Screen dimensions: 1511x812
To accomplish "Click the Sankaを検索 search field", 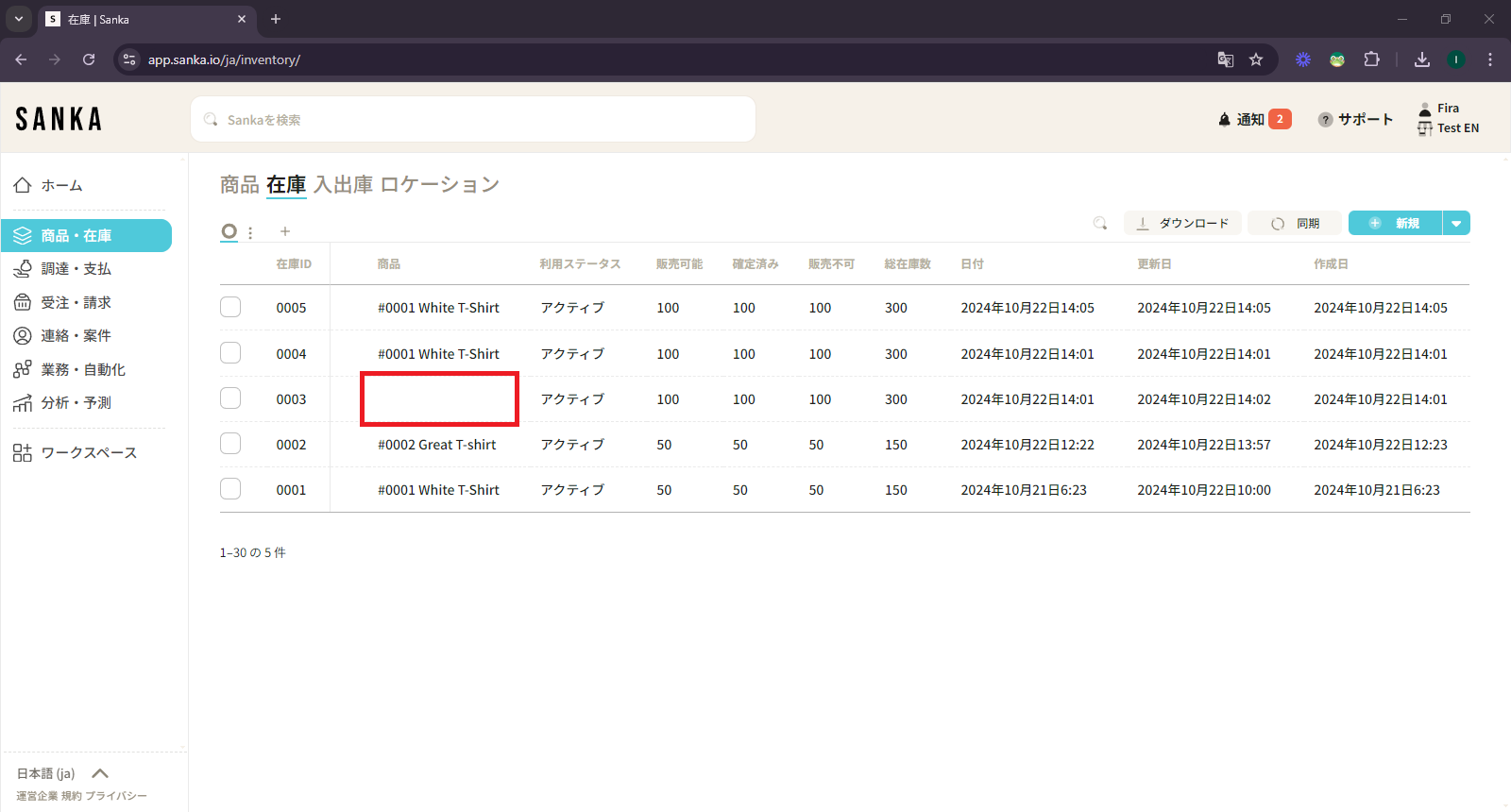I will [x=472, y=120].
